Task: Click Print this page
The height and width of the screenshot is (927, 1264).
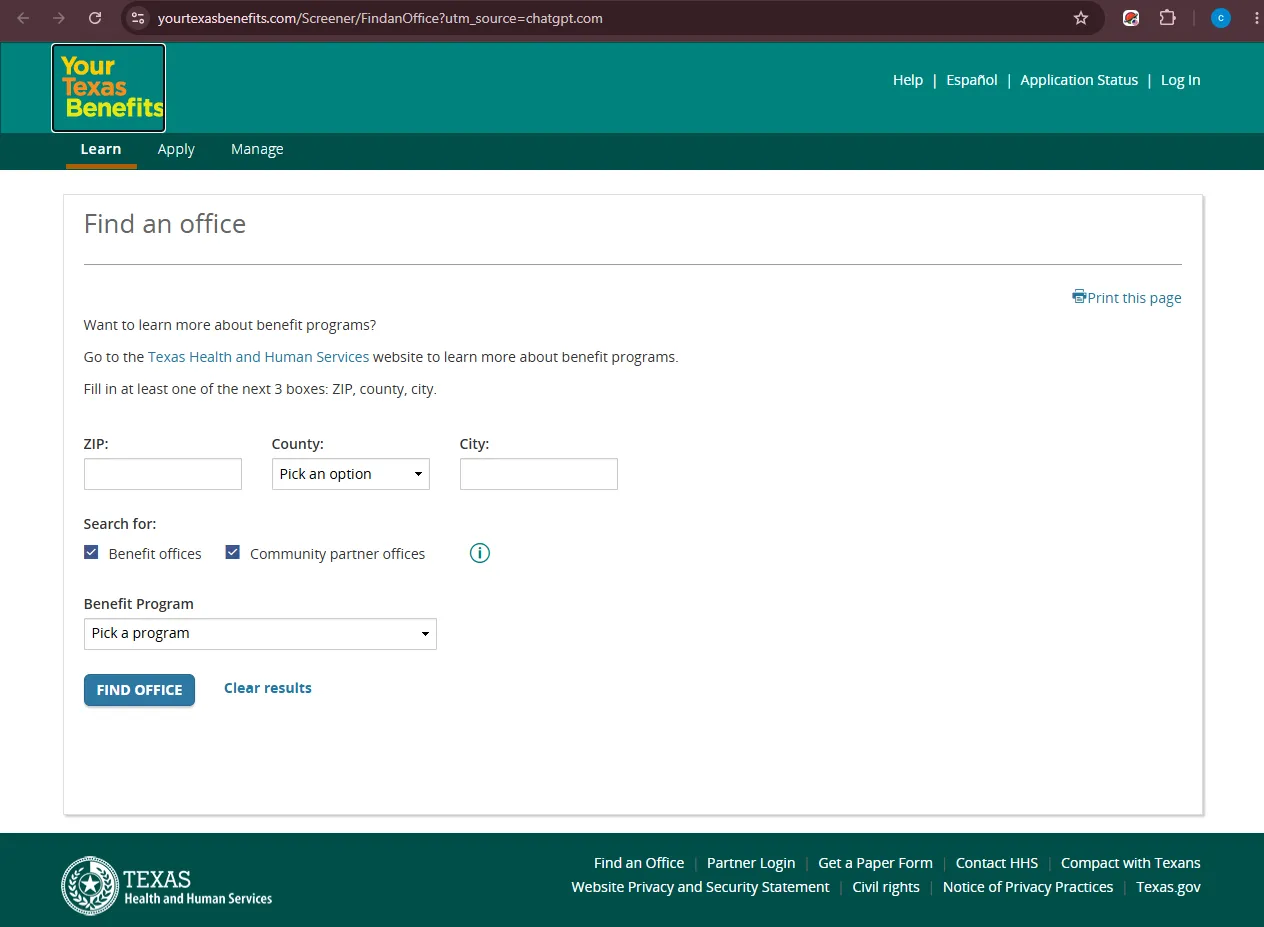Action: [1127, 298]
